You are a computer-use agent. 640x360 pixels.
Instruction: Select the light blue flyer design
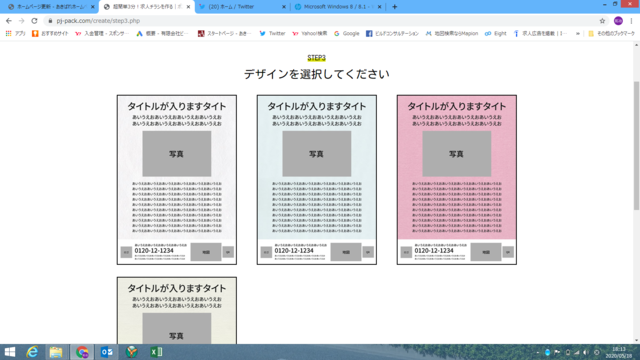[316, 180]
